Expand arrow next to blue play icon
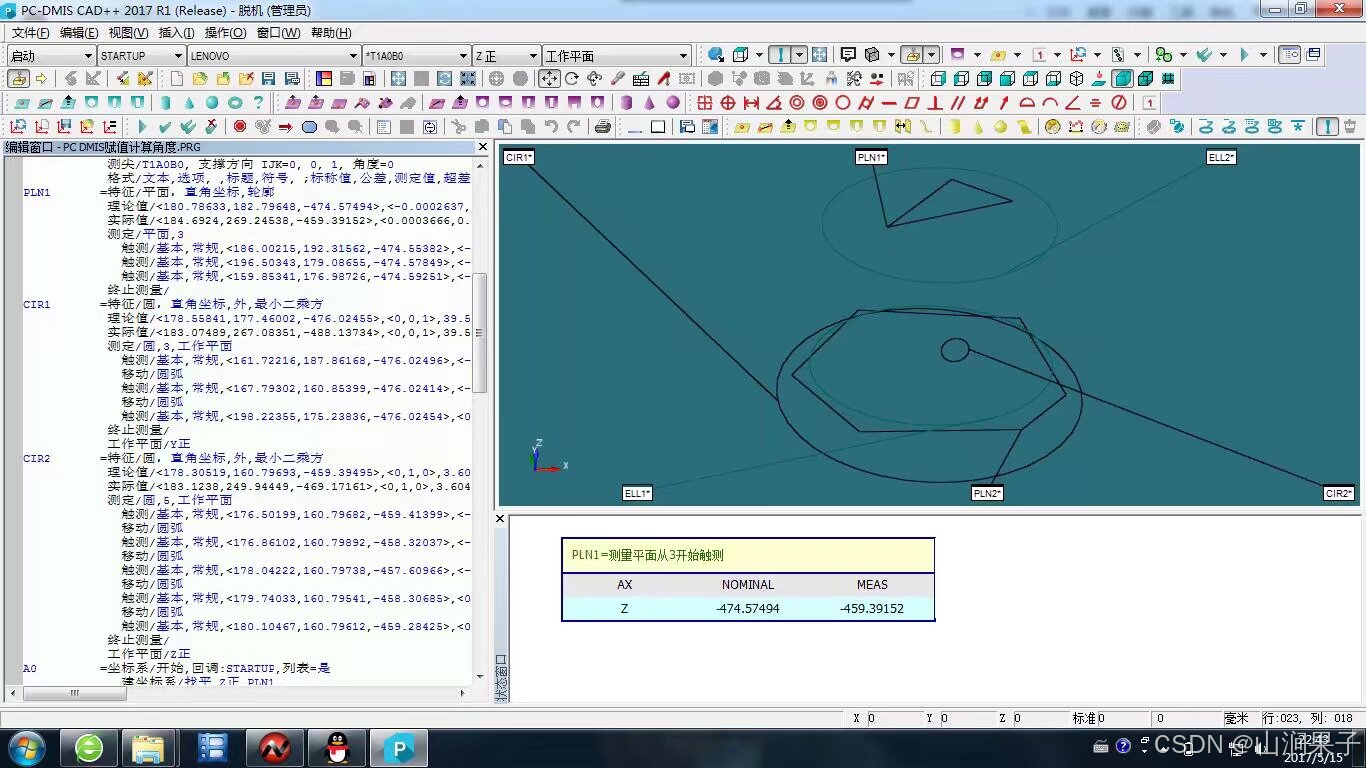The image size is (1366, 768). pyautogui.click(x=1263, y=55)
